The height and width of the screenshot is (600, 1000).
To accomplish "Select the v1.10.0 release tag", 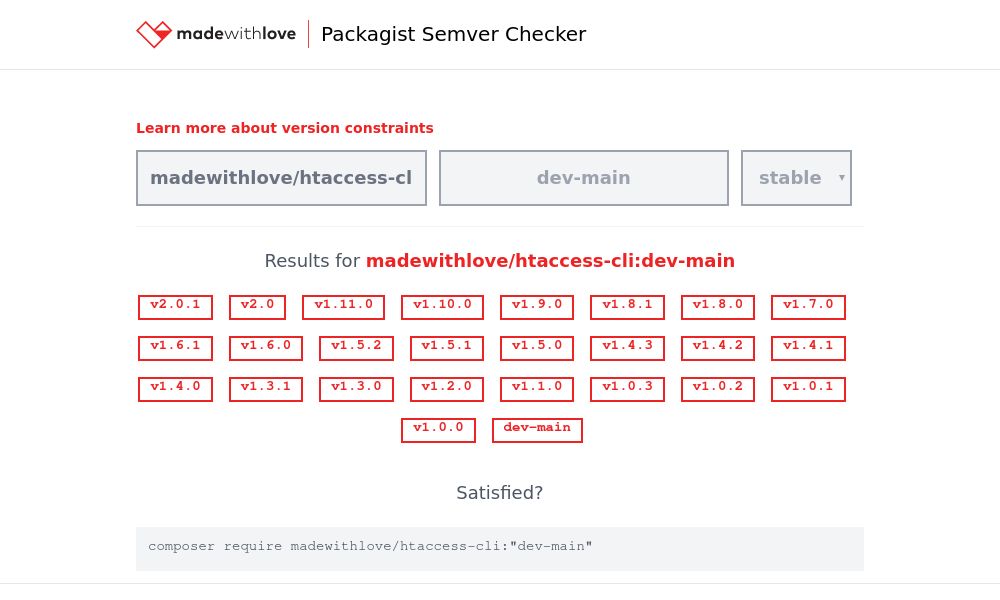I will [x=442, y=306].
